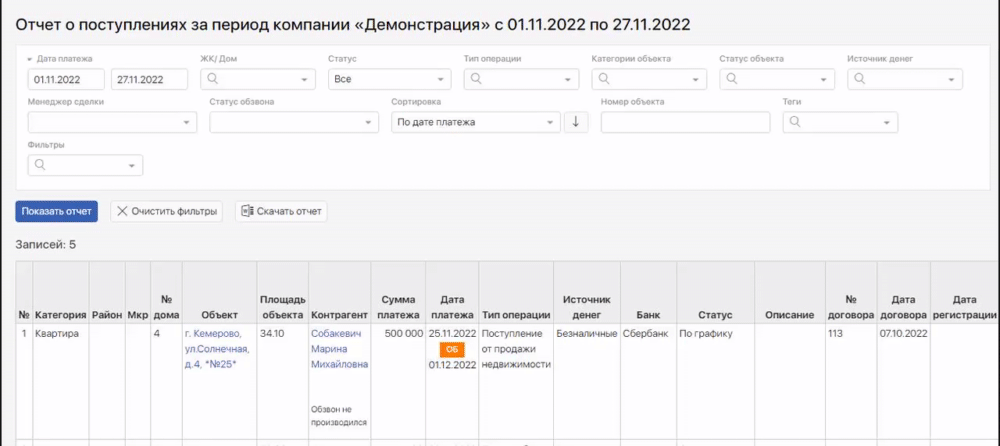Click the orange ОБ badge in payment date
The width and height of the screenshot is (1000, 446).
(x=452, y=349)
